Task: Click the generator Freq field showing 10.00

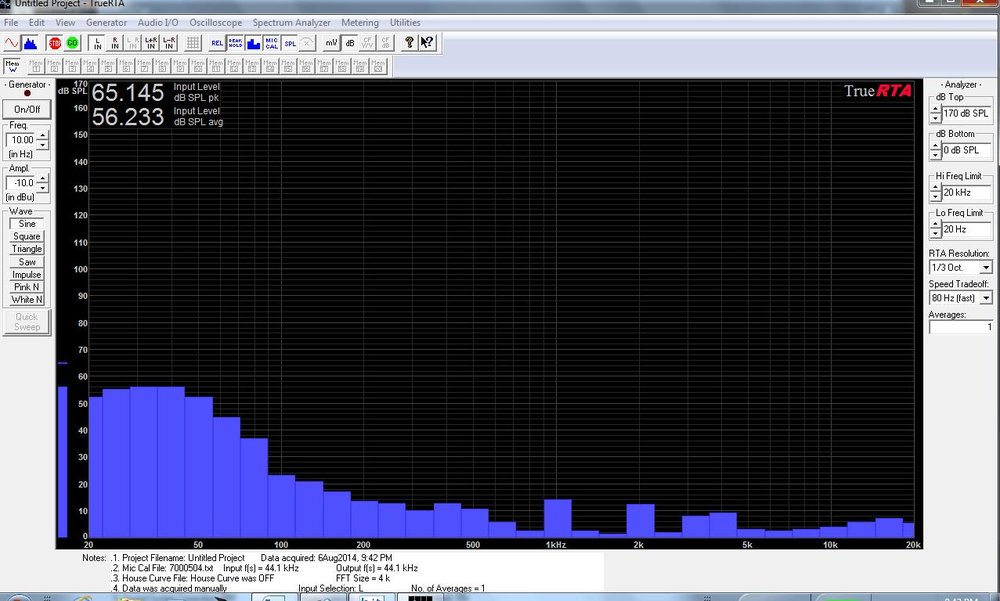Action: (x=22, y=140)
